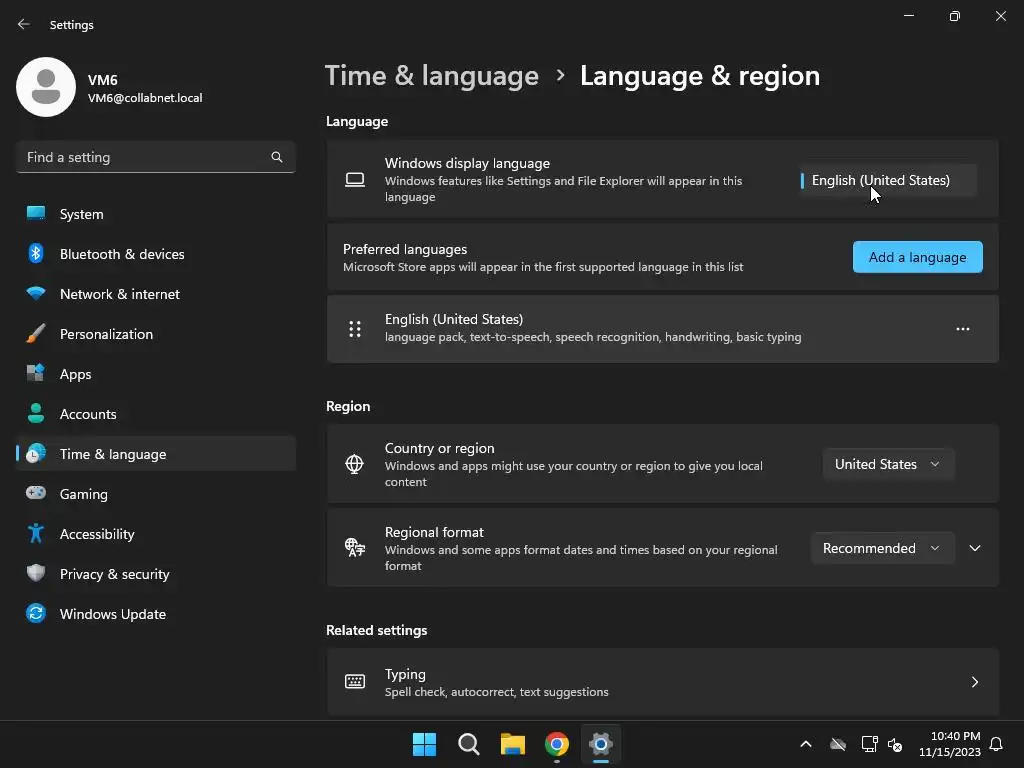Click the Regional format icon
The image size is (1024, 768).
355,547
